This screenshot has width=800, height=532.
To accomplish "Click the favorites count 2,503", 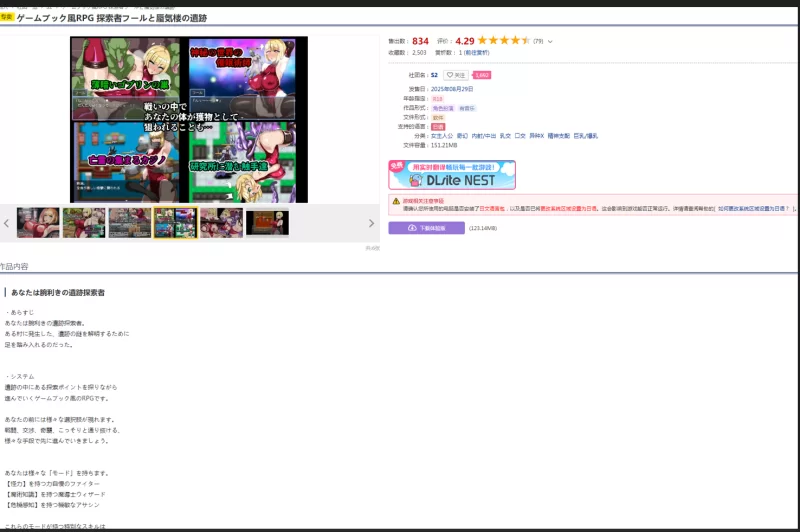I will coord(419,53).
